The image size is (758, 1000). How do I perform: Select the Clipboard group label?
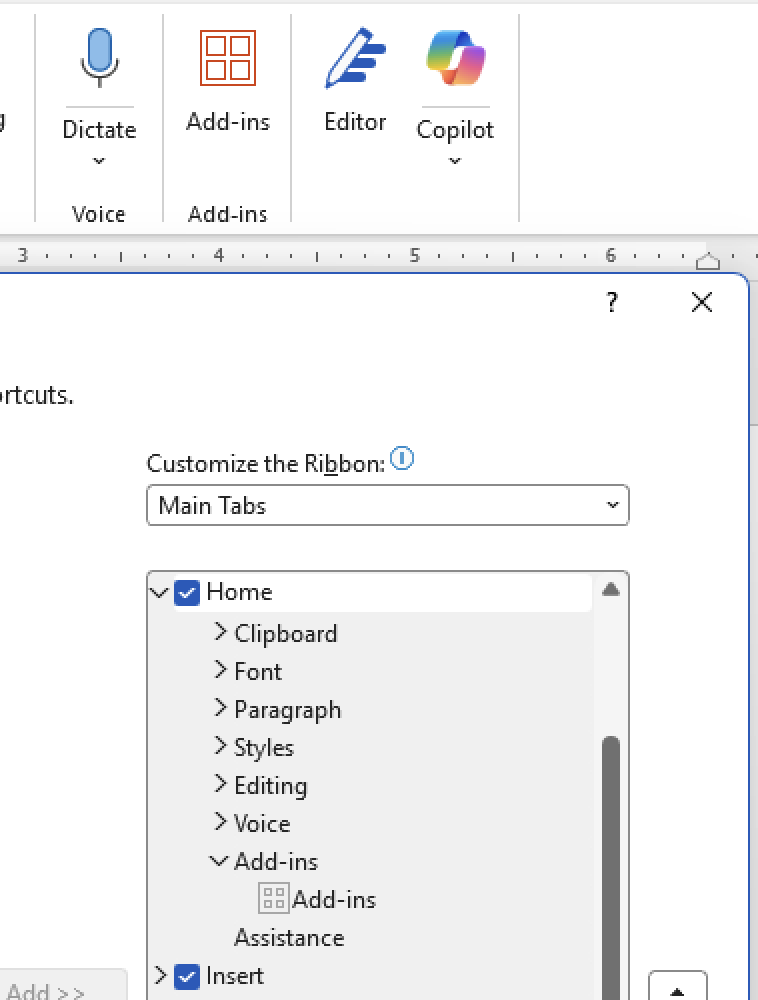point(286,633)
